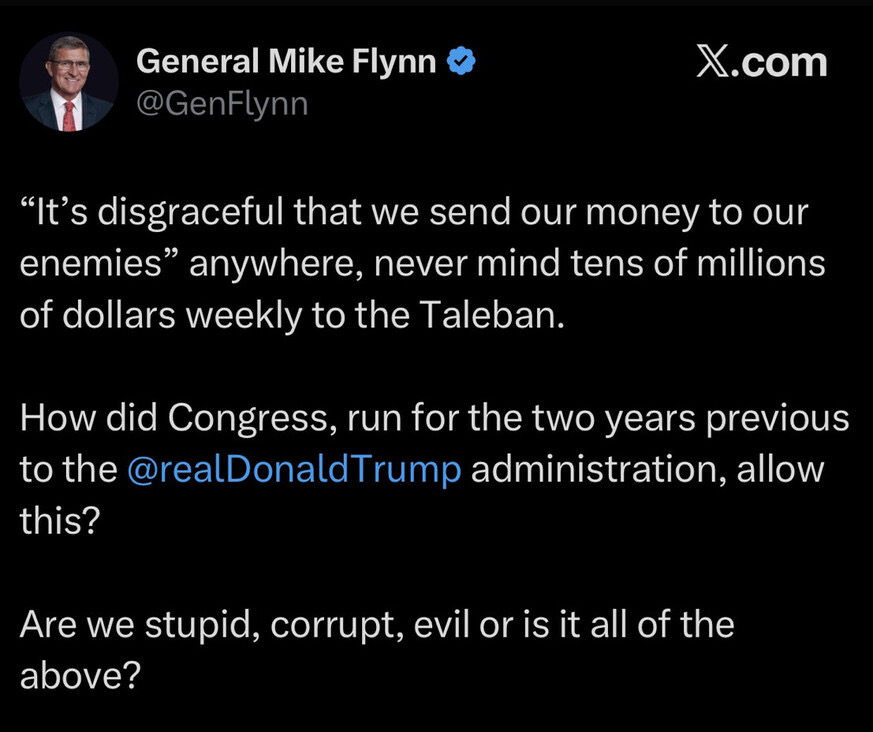Image resolution: width=873 pixels, height=732 pixels.
Task: Click the X glyph in the X.com logo
Action: 712,63
